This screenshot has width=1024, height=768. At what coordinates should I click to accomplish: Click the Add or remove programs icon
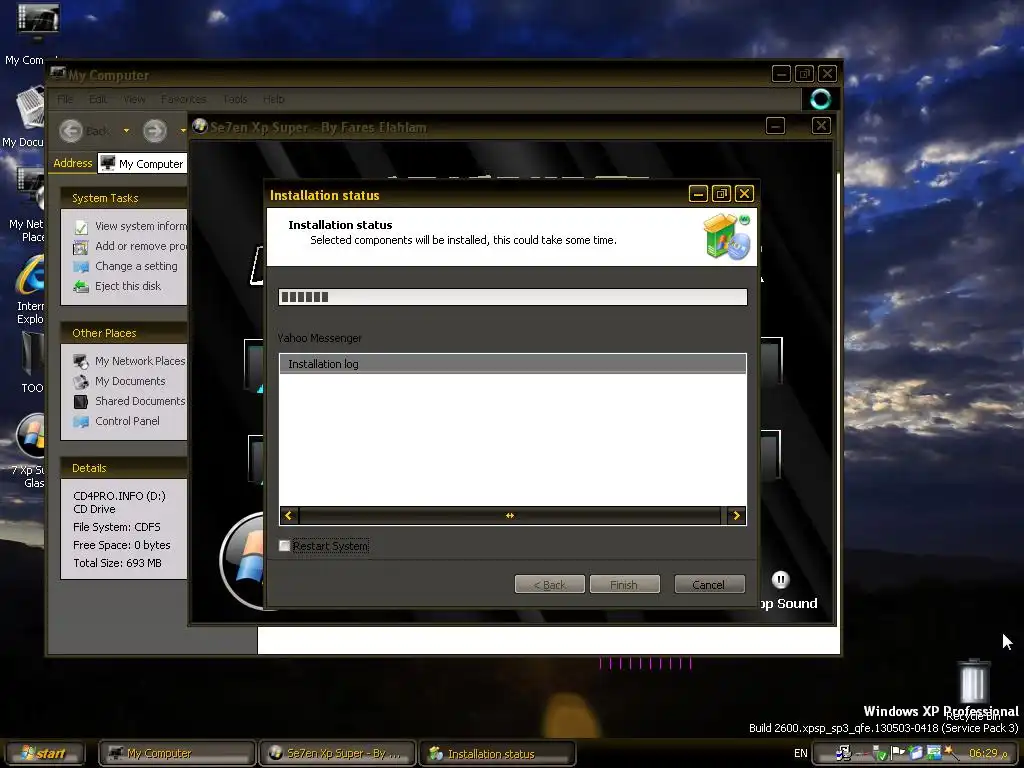tap(81, 247)
